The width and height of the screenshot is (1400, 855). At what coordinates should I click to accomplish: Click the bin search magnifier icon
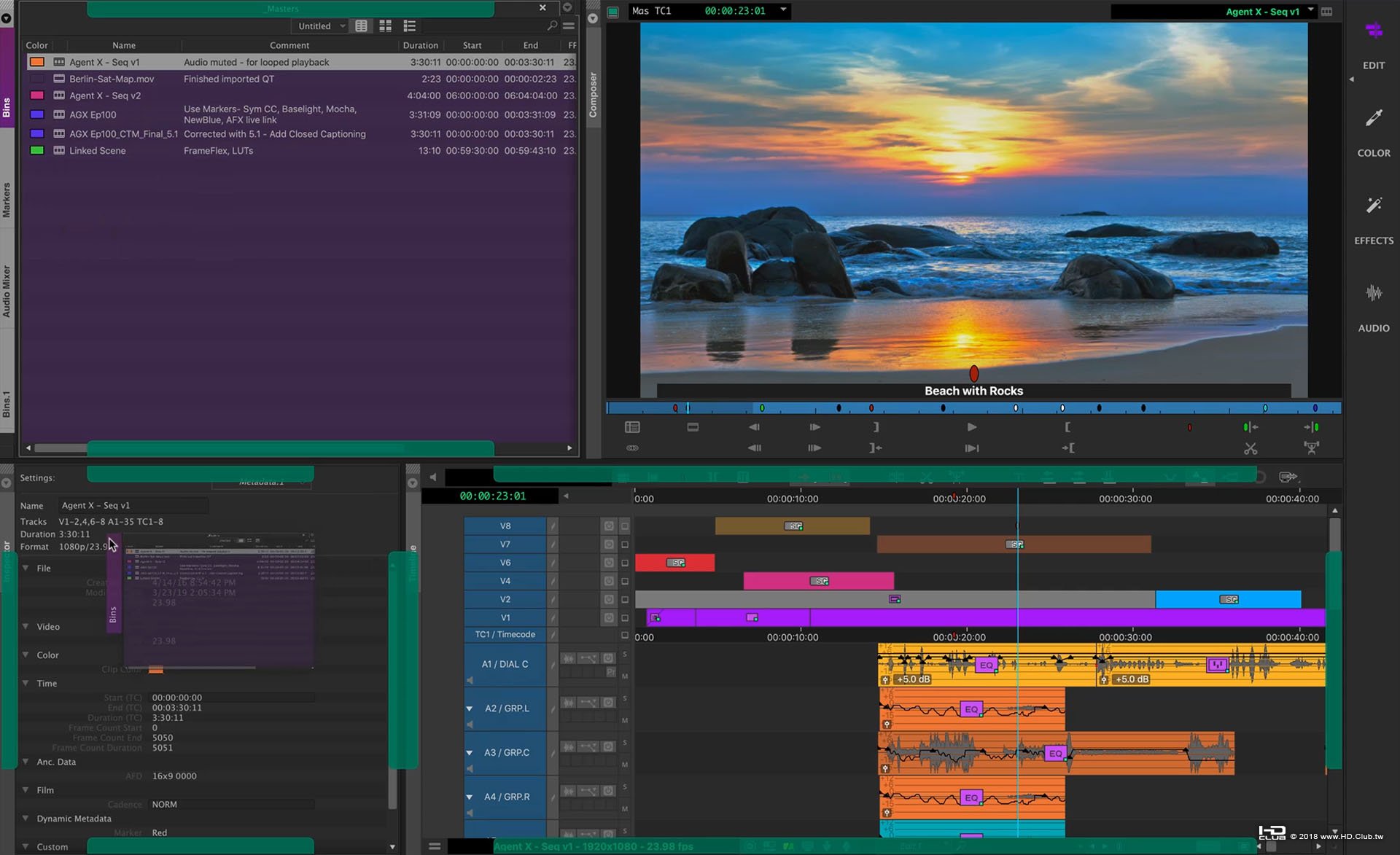(x=552, y=26)
